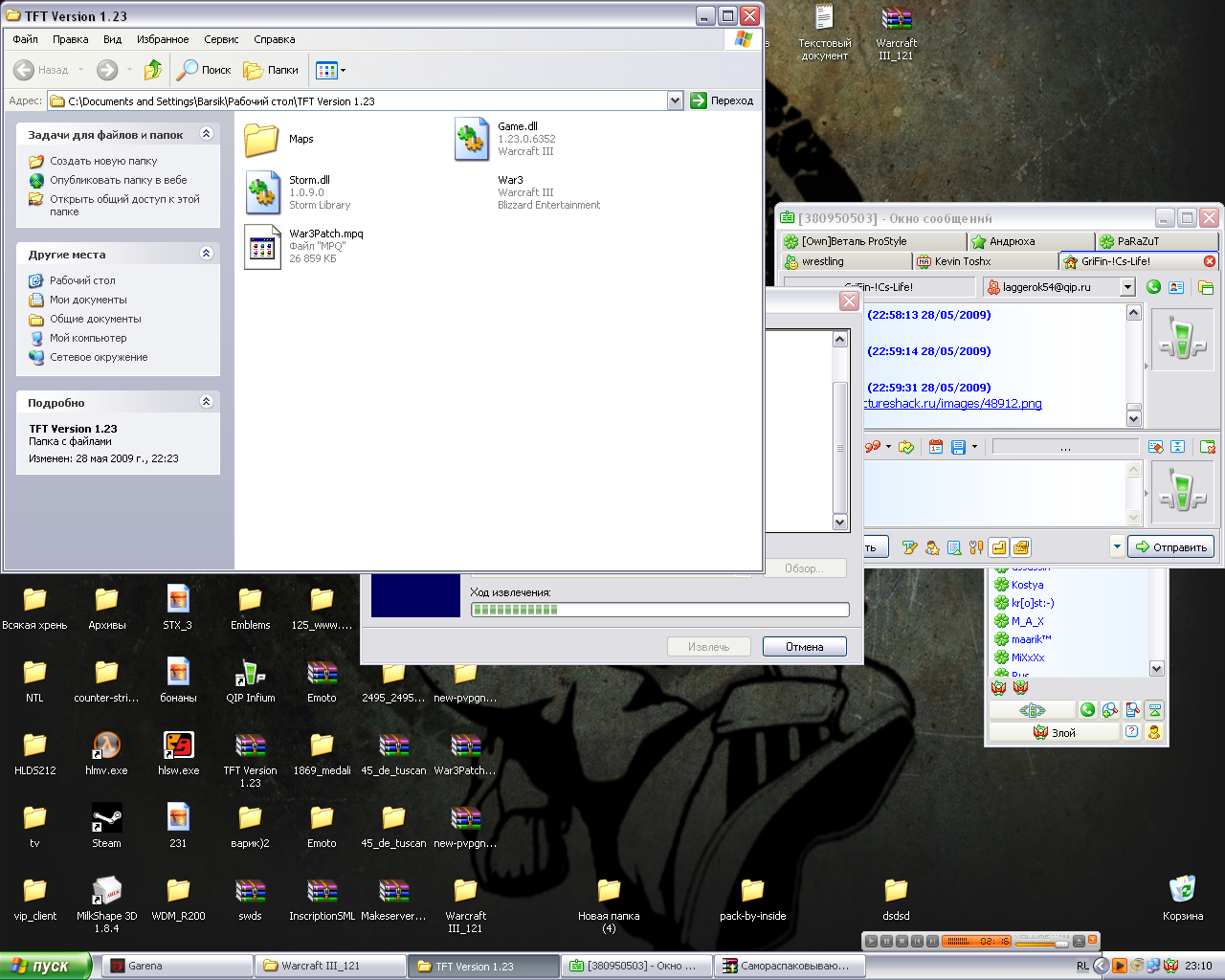Open message history calendar icon
The height and width of the screenshot is (980, 1225).
click(x=936, y=447)
